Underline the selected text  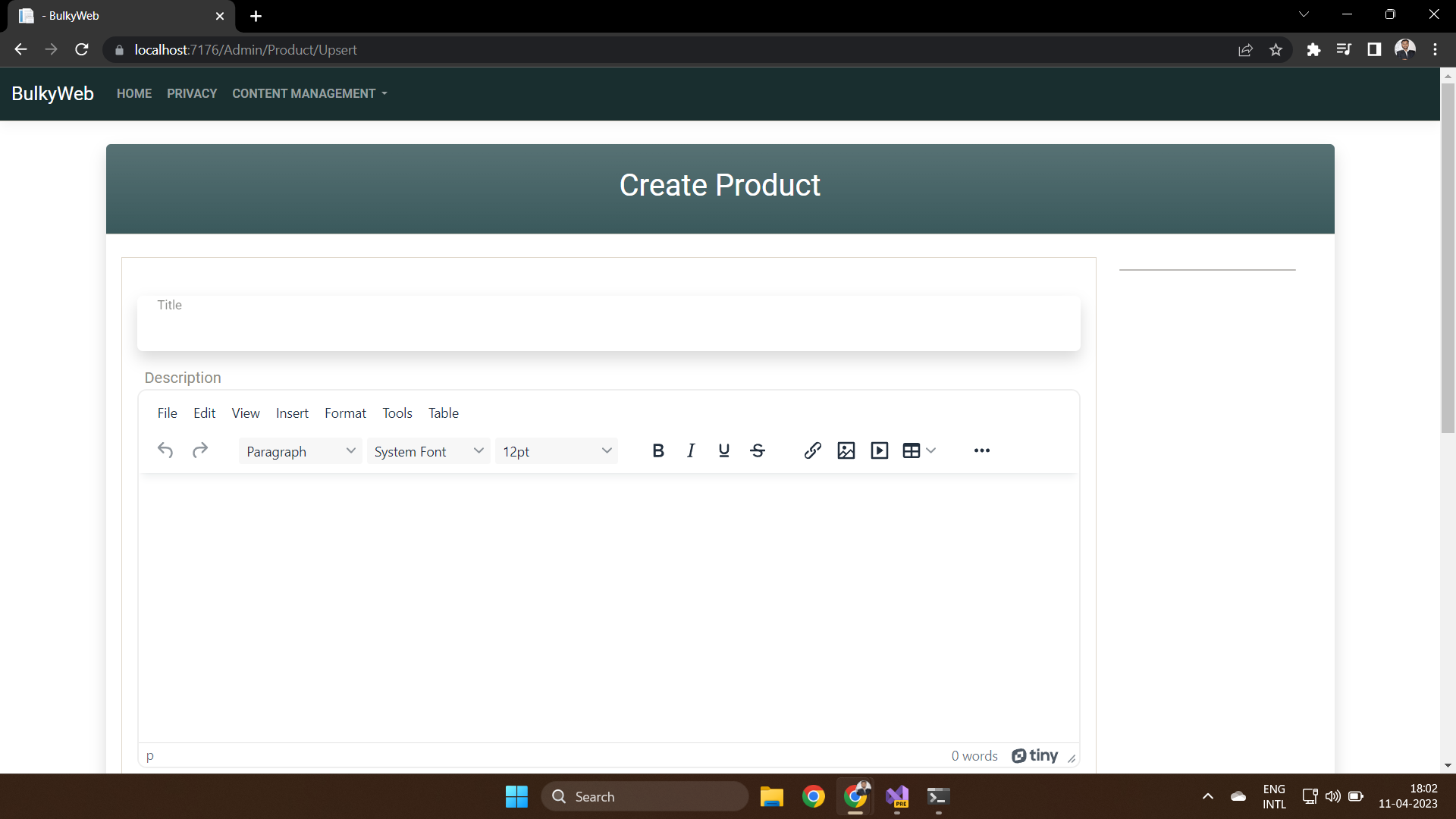pyautogui.click(x=724, y=450)
